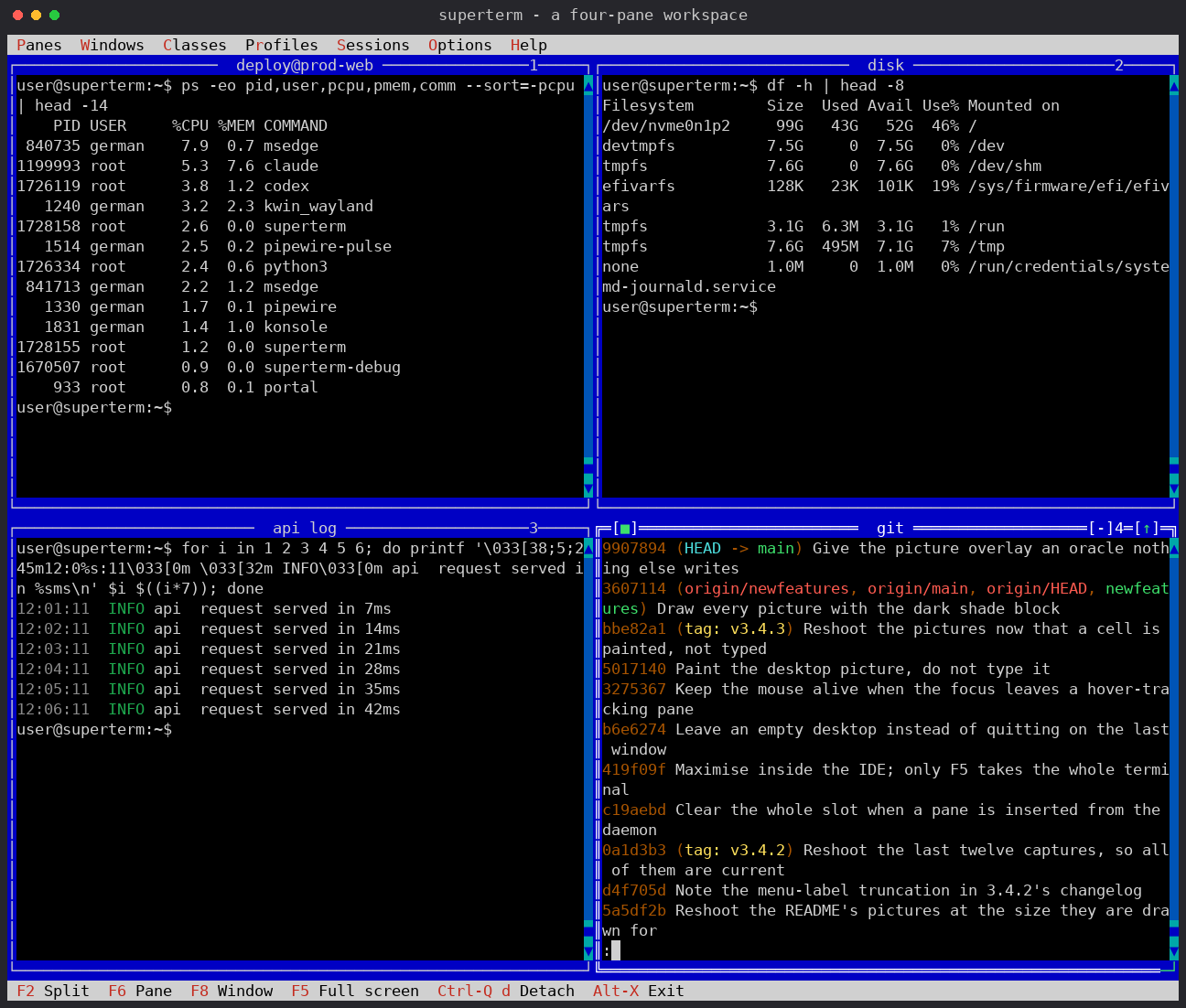
Task: Click the git pane title
Action: click(x=890, y=528)
